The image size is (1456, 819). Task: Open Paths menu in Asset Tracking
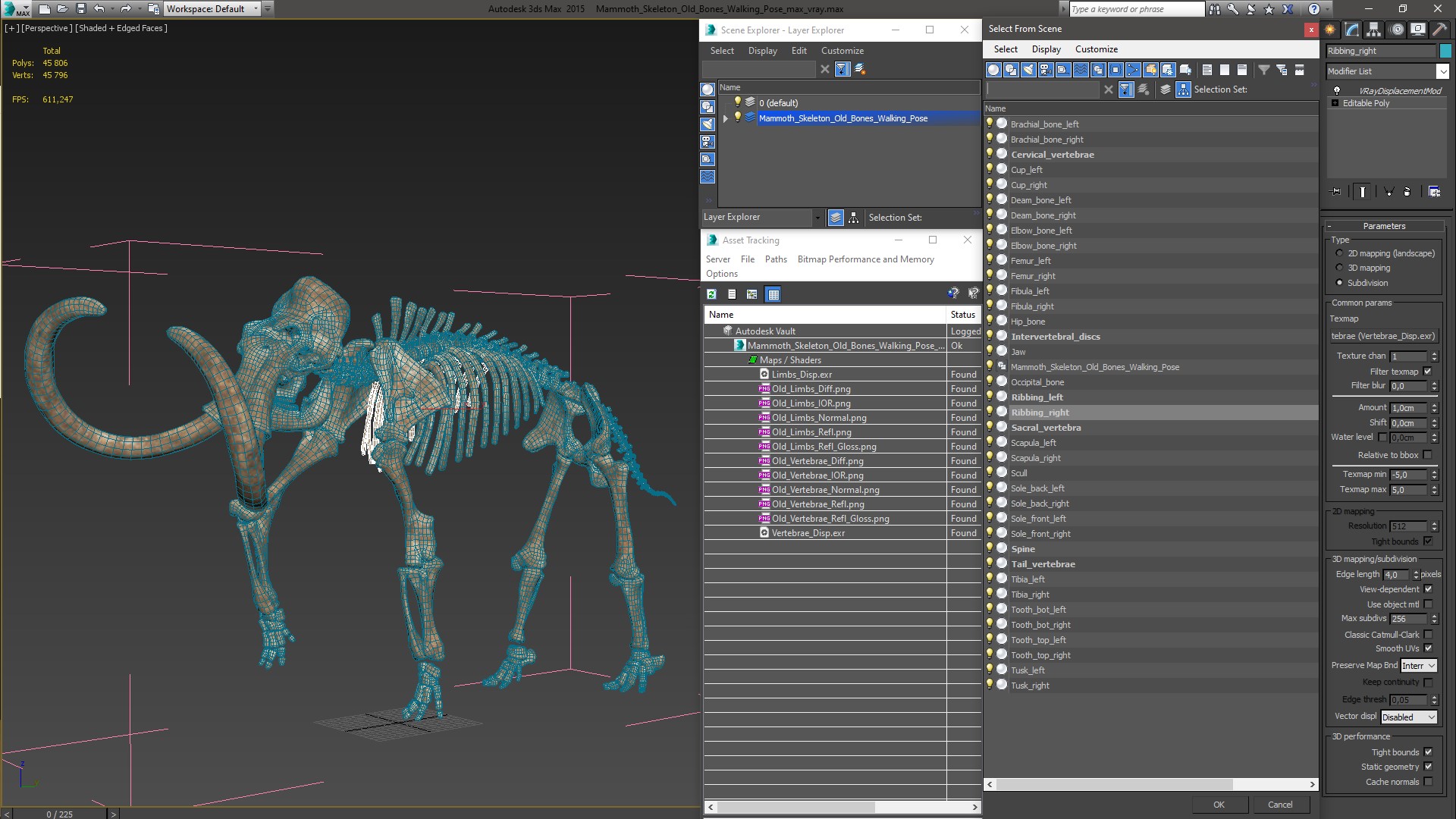pos(776,259)
